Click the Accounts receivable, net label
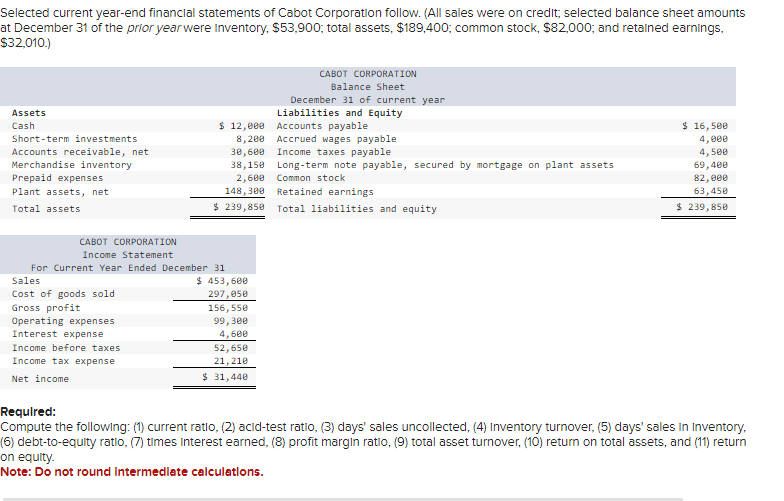The width and height of the screenshot is (784, 501). point(80,152)
